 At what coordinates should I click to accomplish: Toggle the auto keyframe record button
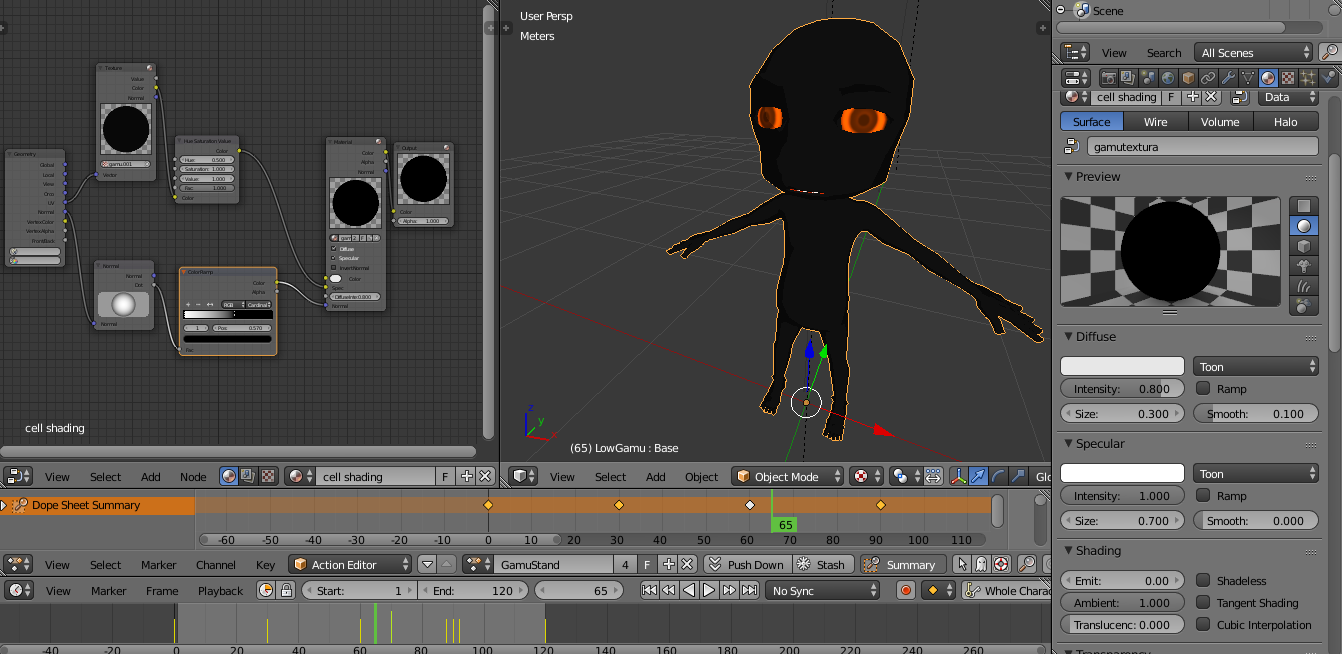pos(906,591)
